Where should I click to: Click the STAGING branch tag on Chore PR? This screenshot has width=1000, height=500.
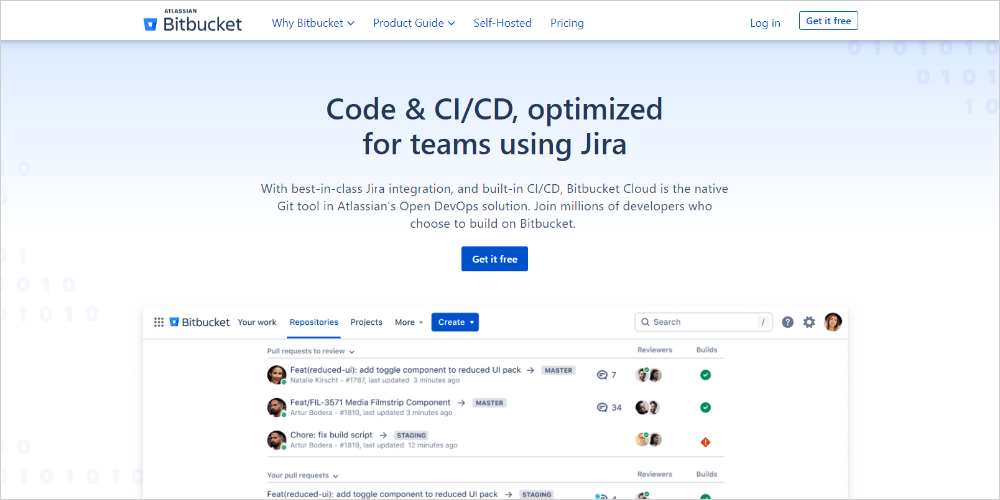[411, 436]
